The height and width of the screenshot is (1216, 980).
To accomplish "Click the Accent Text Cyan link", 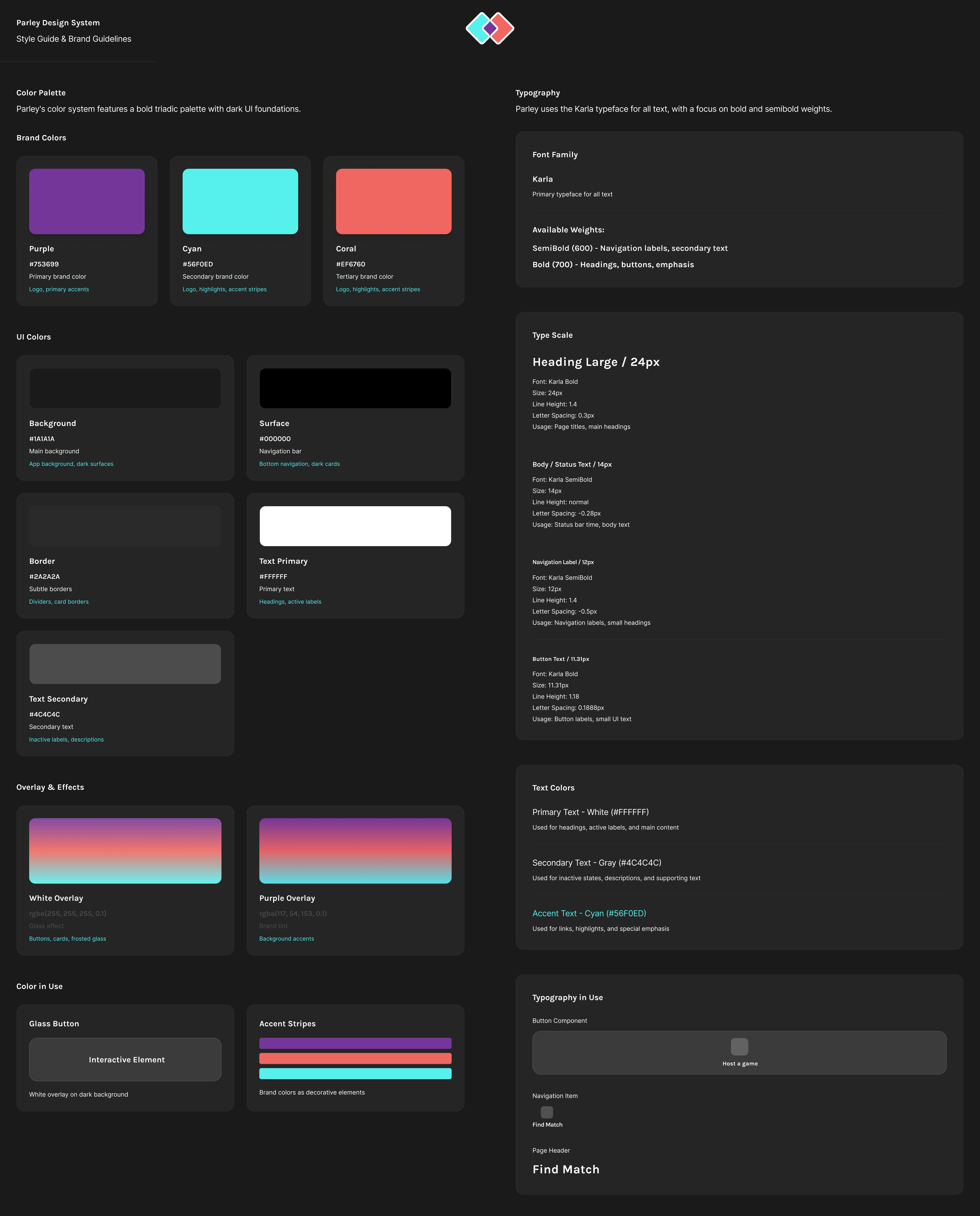I will 589,914.
